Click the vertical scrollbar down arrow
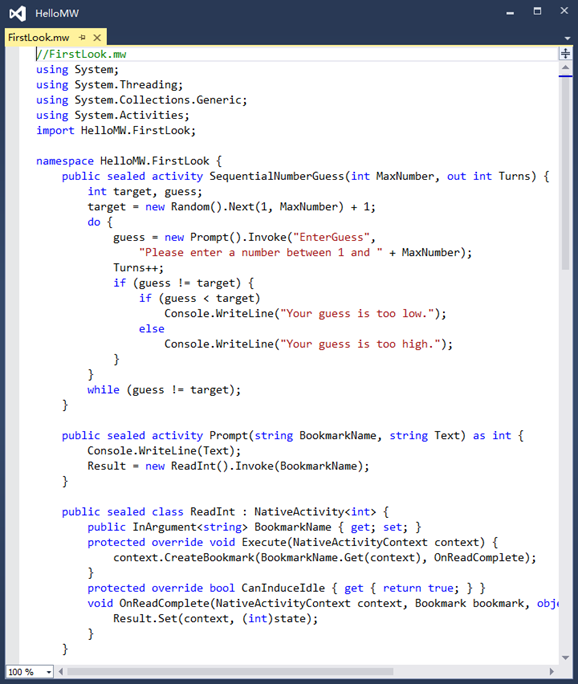578x684 pixels. [565, 658]
